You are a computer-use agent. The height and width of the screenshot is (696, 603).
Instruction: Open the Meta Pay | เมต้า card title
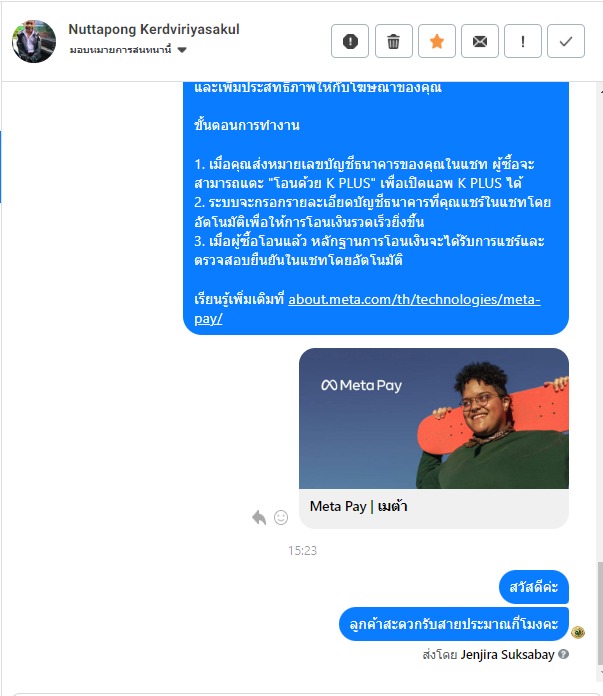point(359,506)
